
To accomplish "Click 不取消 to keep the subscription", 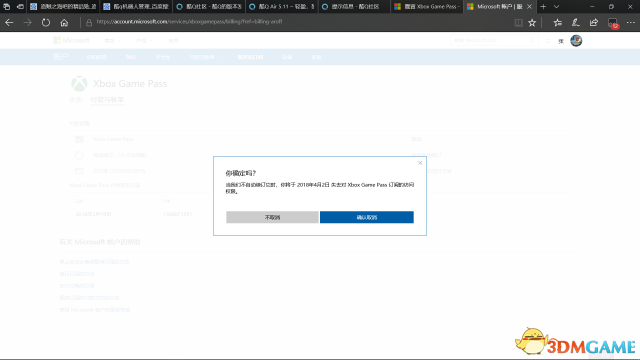I will 272,217.
